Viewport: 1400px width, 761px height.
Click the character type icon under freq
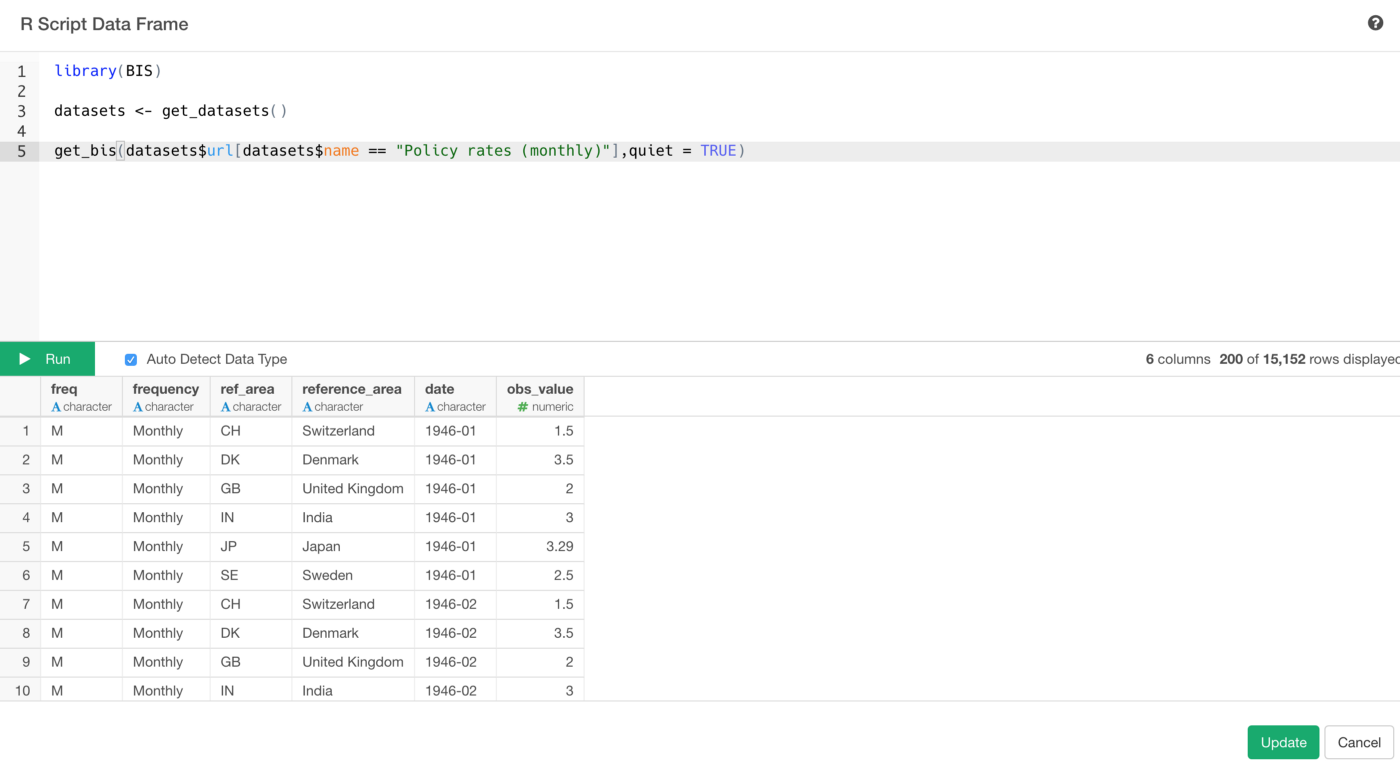(57, 407)
